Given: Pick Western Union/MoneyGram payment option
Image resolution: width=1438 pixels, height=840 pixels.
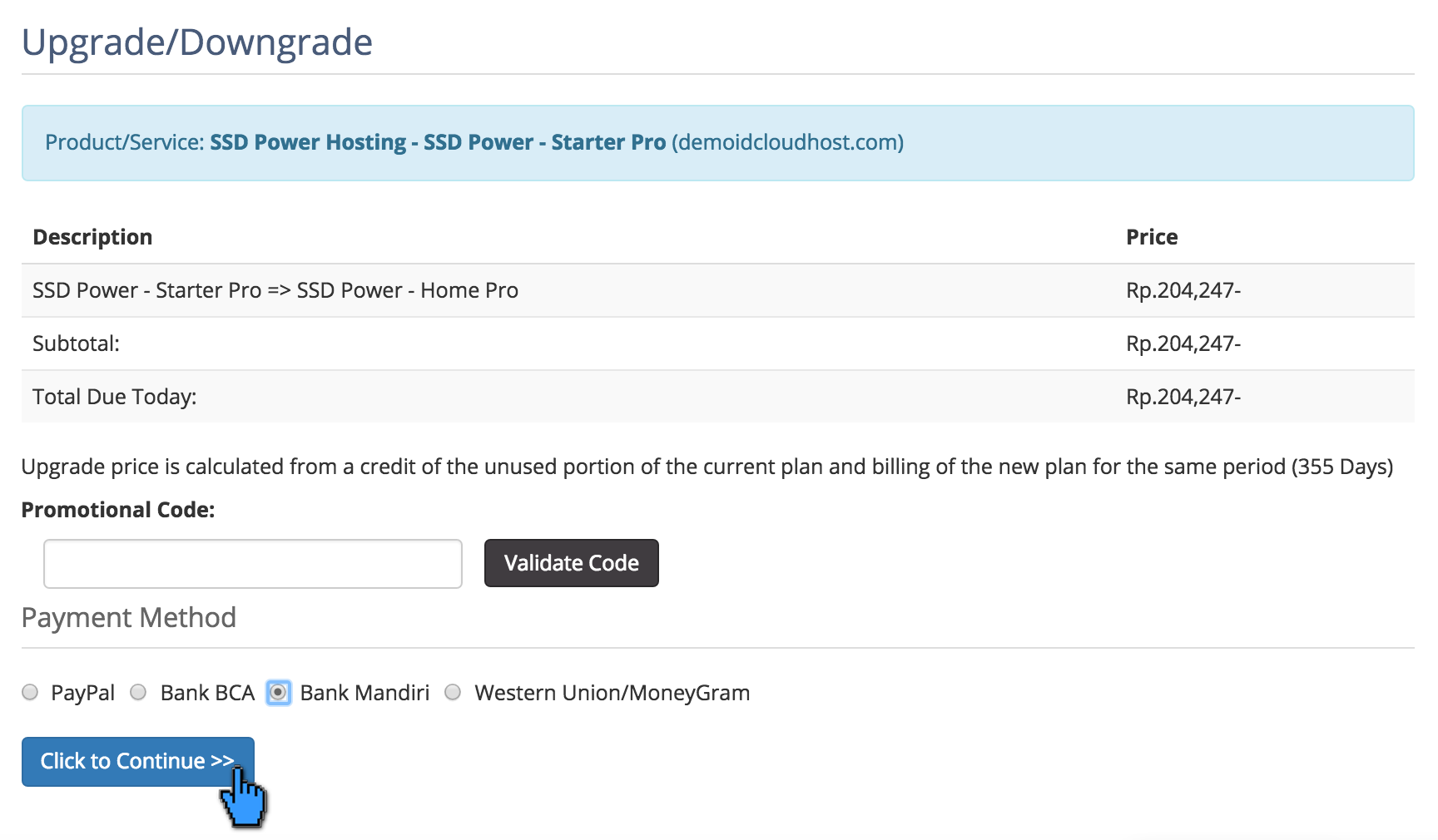Looking at the screenshot, I should point(453,692).
